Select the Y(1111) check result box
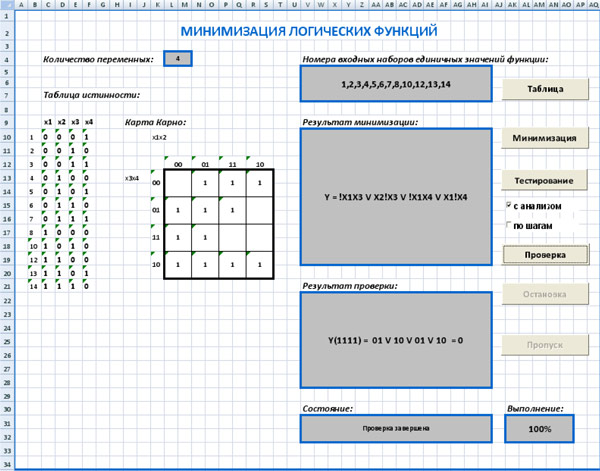The image size is (600, 471). 396,340
